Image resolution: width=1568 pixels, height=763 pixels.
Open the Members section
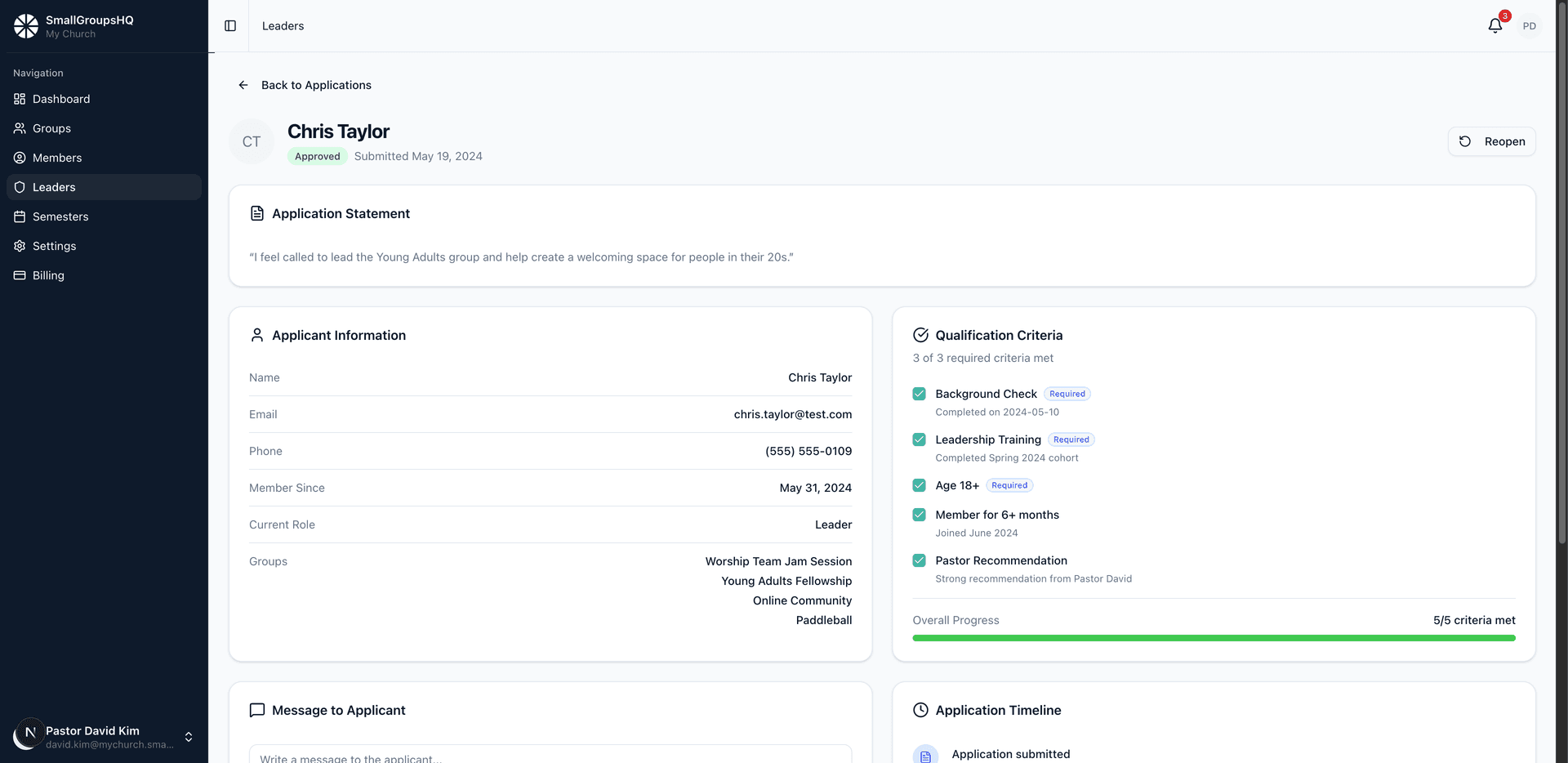[x=56, y=158]
